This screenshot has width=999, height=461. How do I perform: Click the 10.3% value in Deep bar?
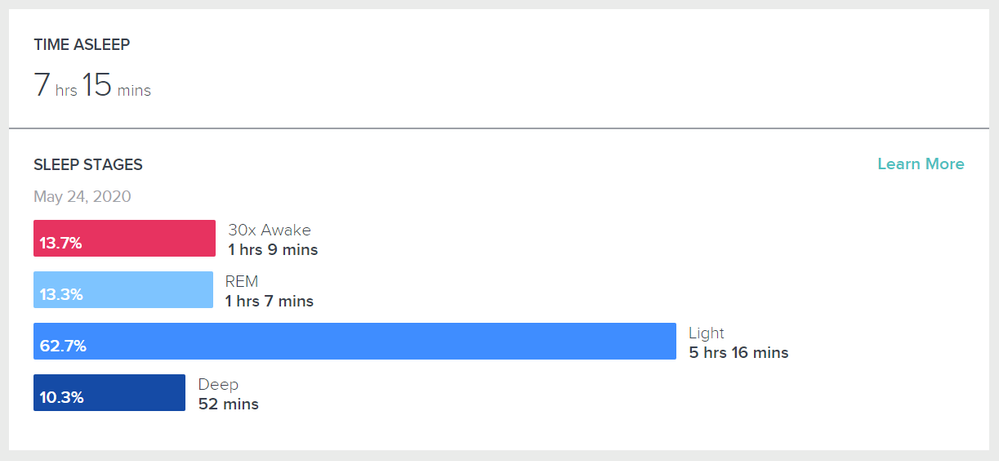tap(61, 398)
